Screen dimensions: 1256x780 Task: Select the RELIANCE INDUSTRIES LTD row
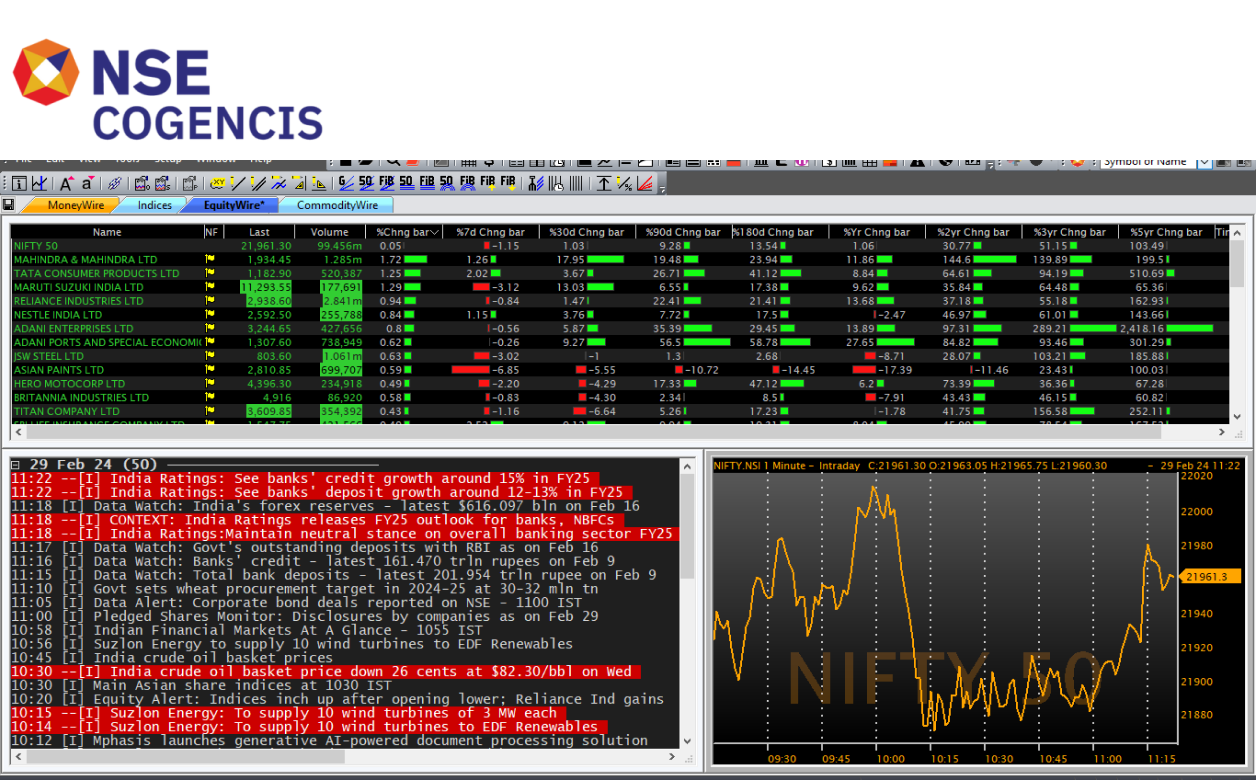[78, 301]
